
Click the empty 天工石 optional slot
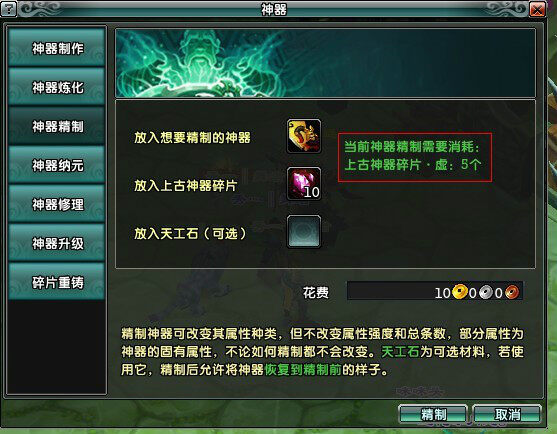coord(304,232)
